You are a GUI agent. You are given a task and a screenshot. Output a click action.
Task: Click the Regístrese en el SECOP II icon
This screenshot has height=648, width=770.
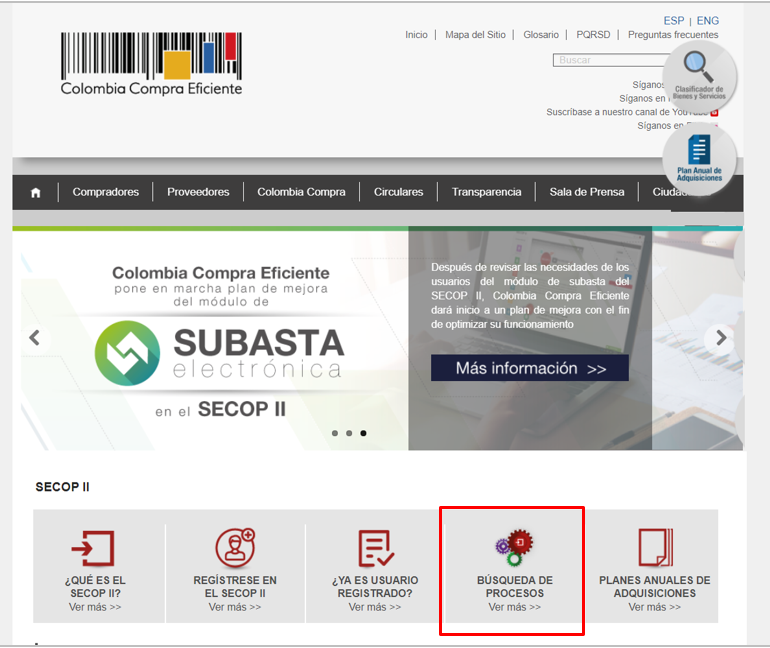pos(235,548)
